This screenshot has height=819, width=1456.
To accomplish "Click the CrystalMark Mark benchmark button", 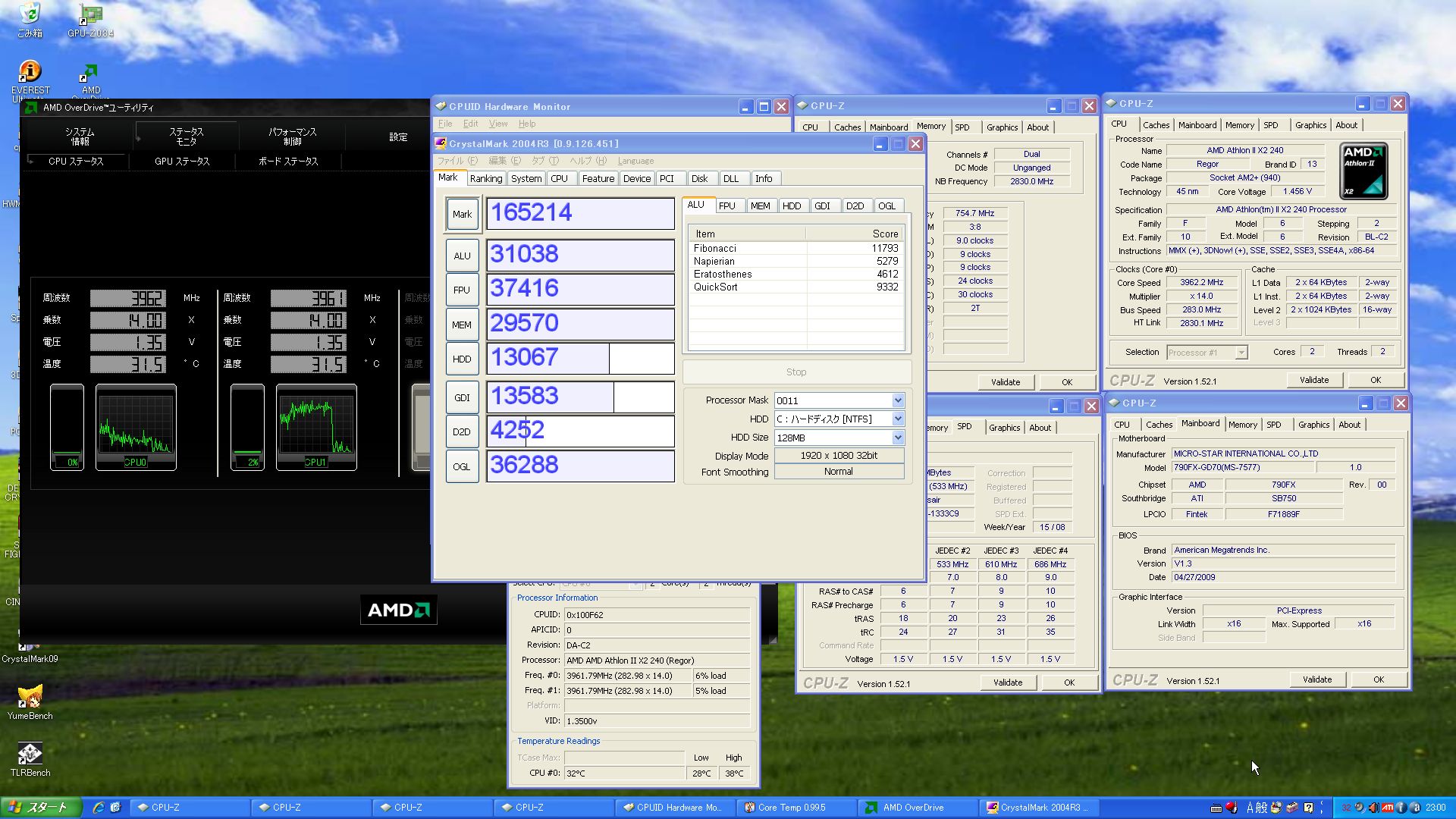I will (462, 215).
